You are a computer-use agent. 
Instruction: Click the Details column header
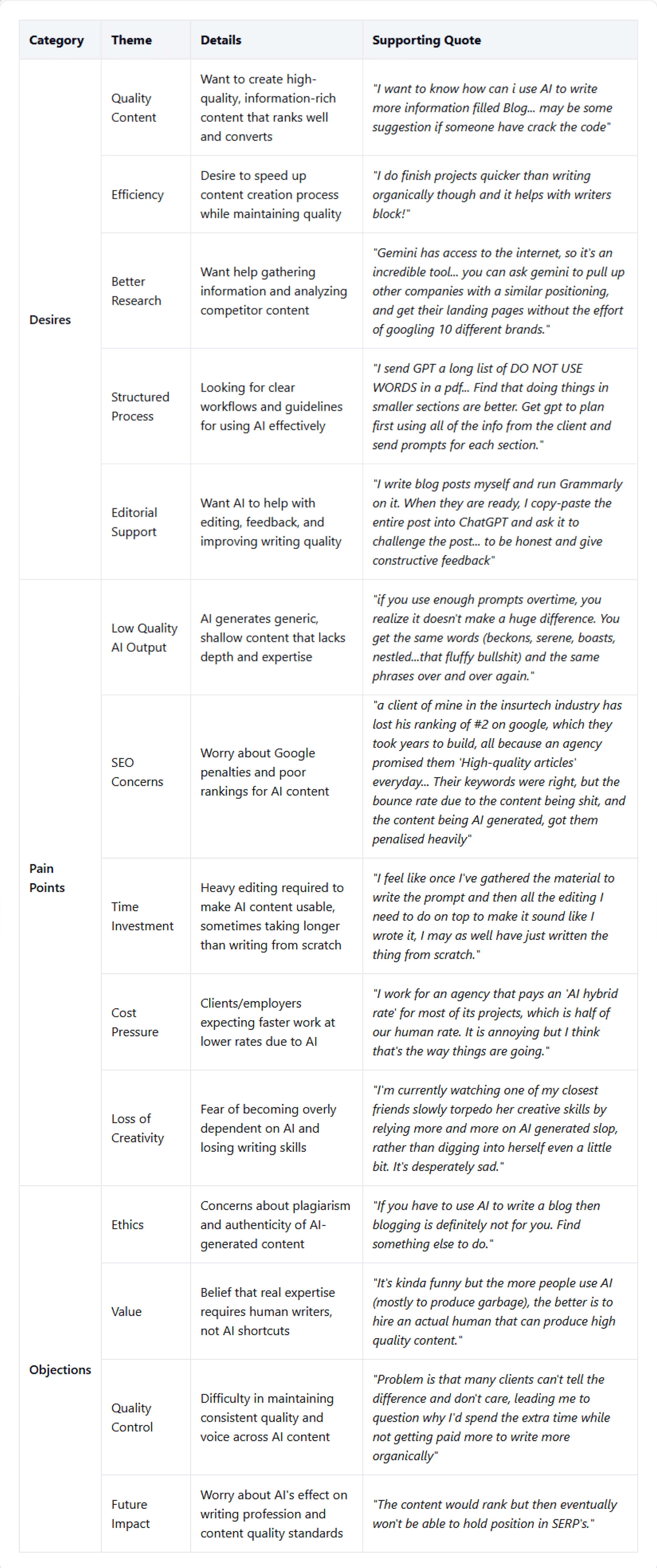(x=220, y=40)
